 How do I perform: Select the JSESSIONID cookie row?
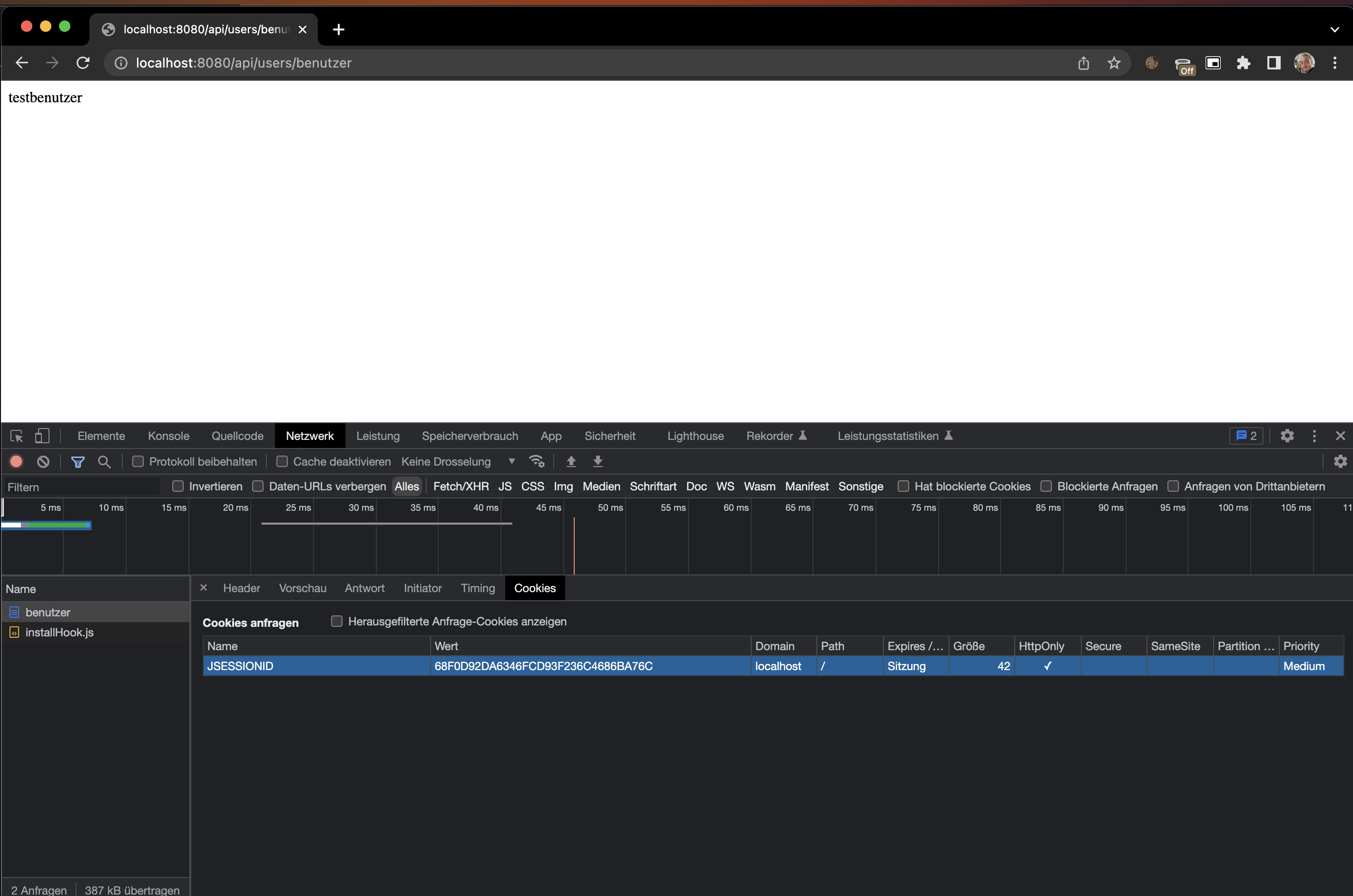pos(773,666)
